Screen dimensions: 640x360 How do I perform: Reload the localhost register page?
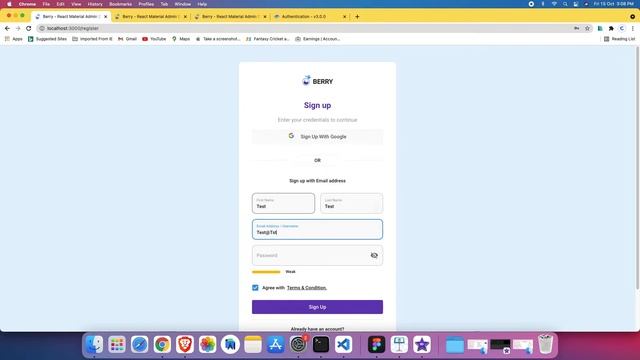29,28
